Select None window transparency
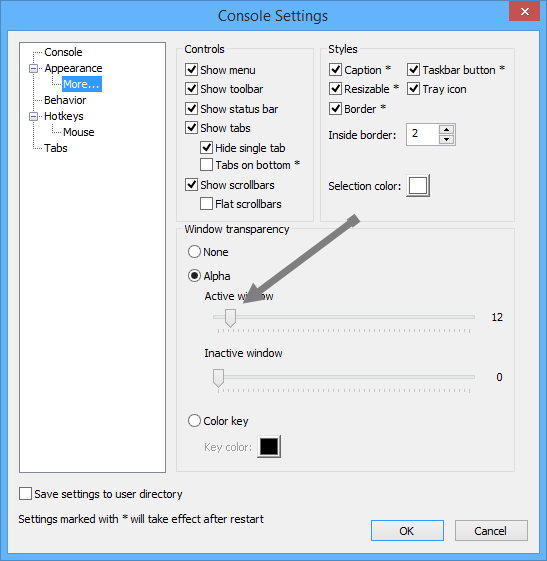Screen dimensions: 547x561 click(x=194, y=252)
